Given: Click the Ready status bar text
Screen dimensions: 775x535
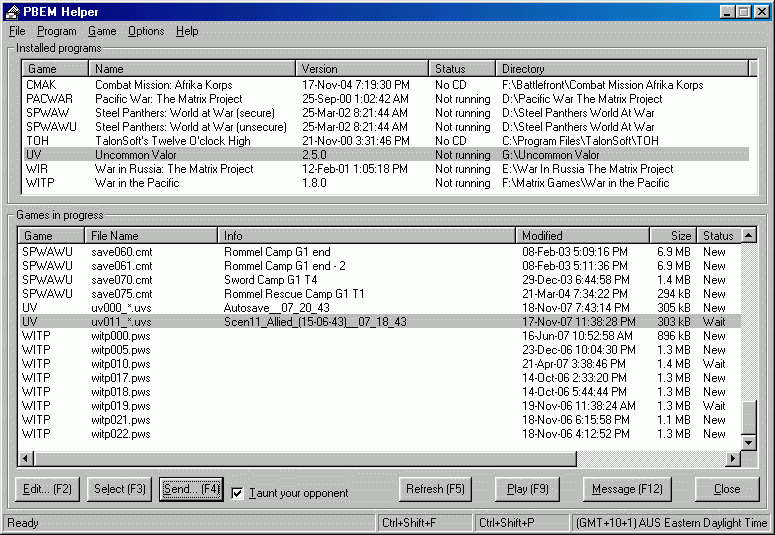Looking at the screenshot, I should (x=23, y=523).
